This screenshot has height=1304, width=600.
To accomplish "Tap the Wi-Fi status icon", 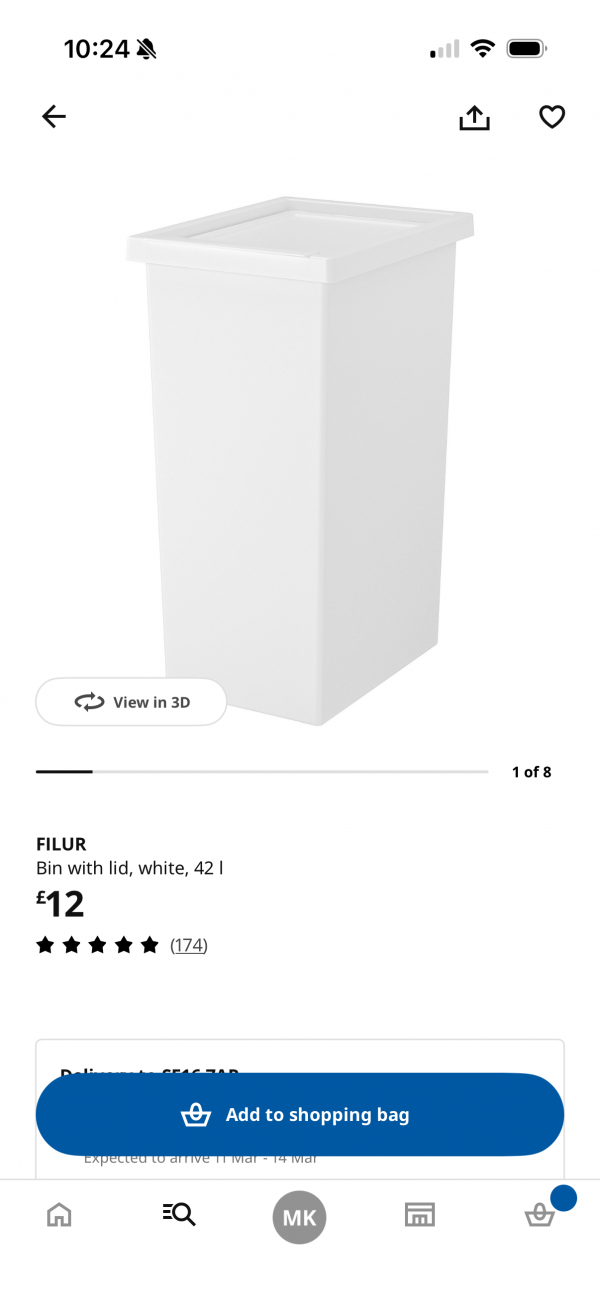I will pyautogui.click(x=484, y=48).
